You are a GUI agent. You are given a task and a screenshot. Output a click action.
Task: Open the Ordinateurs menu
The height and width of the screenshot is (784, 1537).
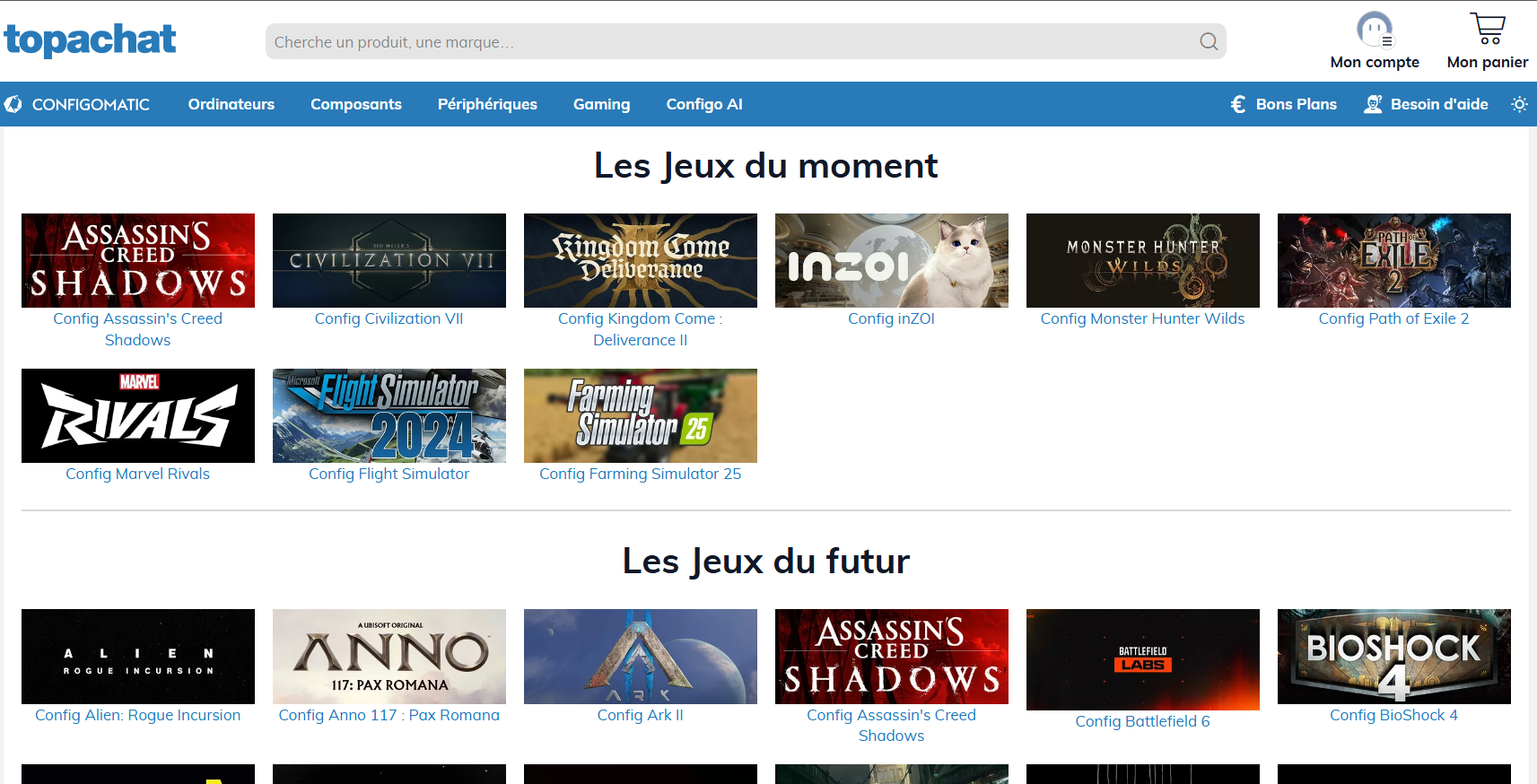coord(231,104)
